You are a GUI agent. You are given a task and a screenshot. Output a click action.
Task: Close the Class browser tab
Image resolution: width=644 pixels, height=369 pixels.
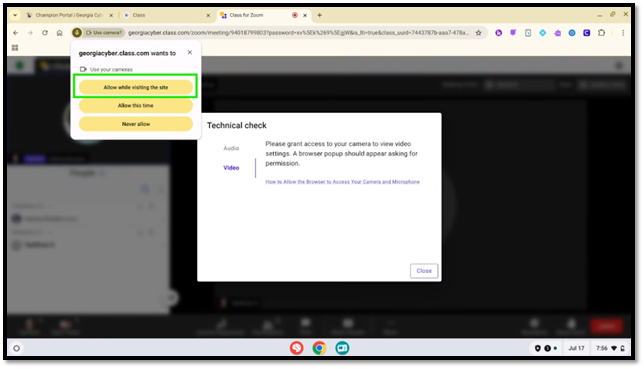pyautogui.click(x=208, y=15)
